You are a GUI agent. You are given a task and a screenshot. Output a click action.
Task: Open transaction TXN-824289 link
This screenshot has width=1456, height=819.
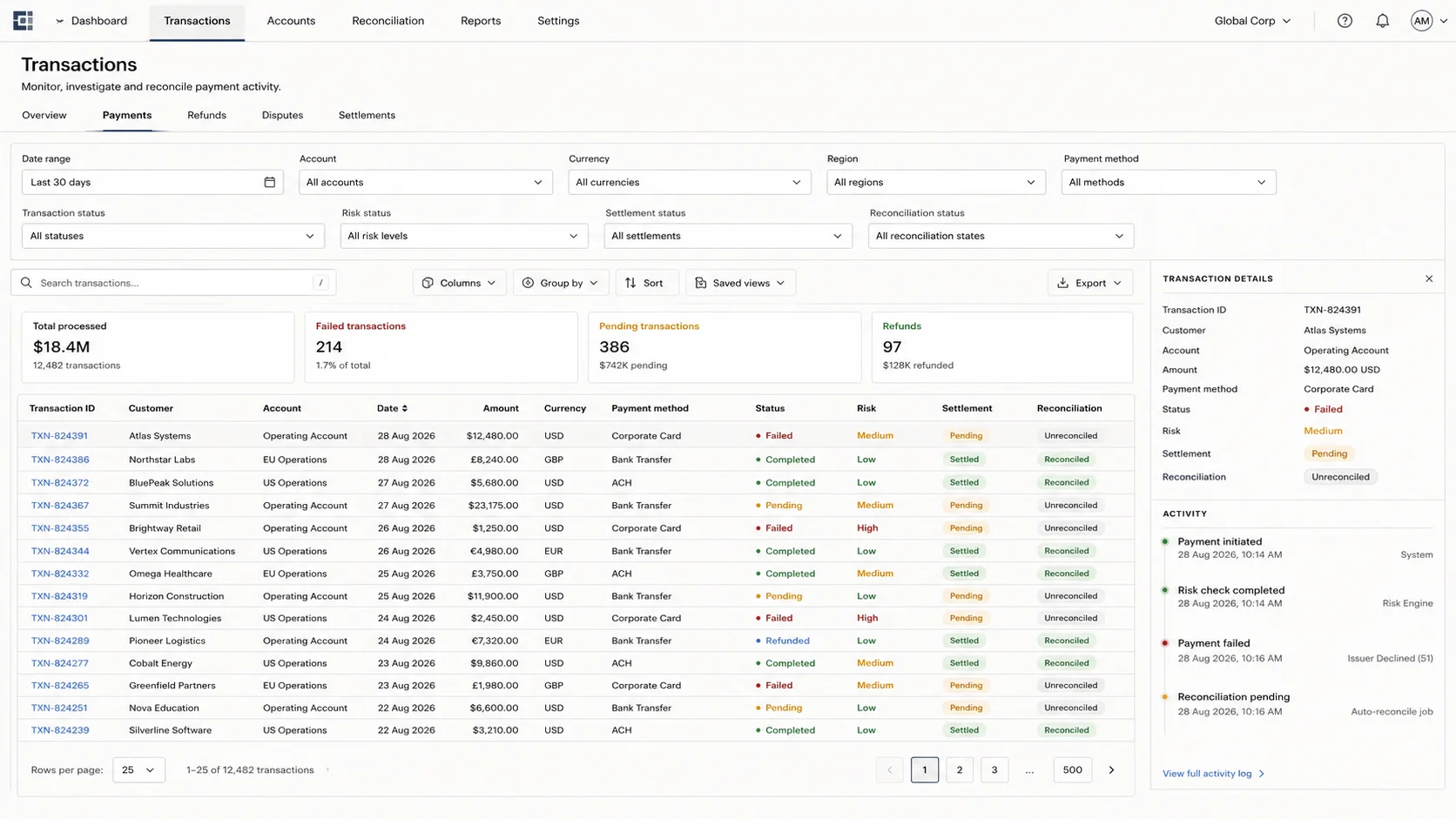pyautogui.click(x=60, y=641)
